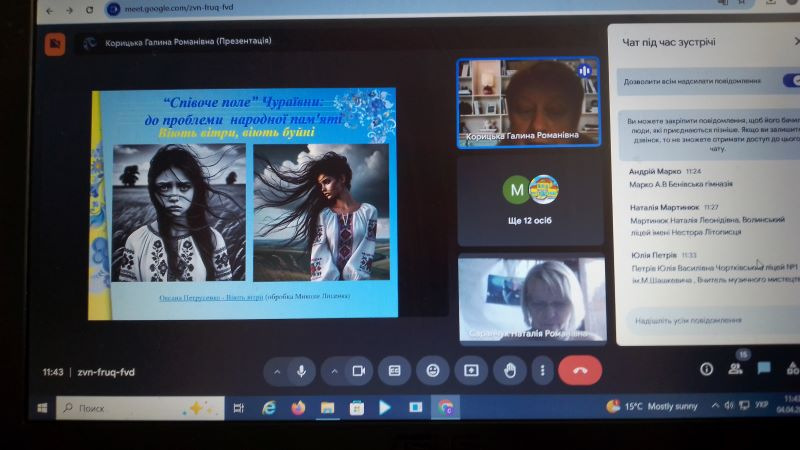The image size is (800, 450).
Task: Select Корицька Галина Романівна video tile
Action: click(529, 103)
